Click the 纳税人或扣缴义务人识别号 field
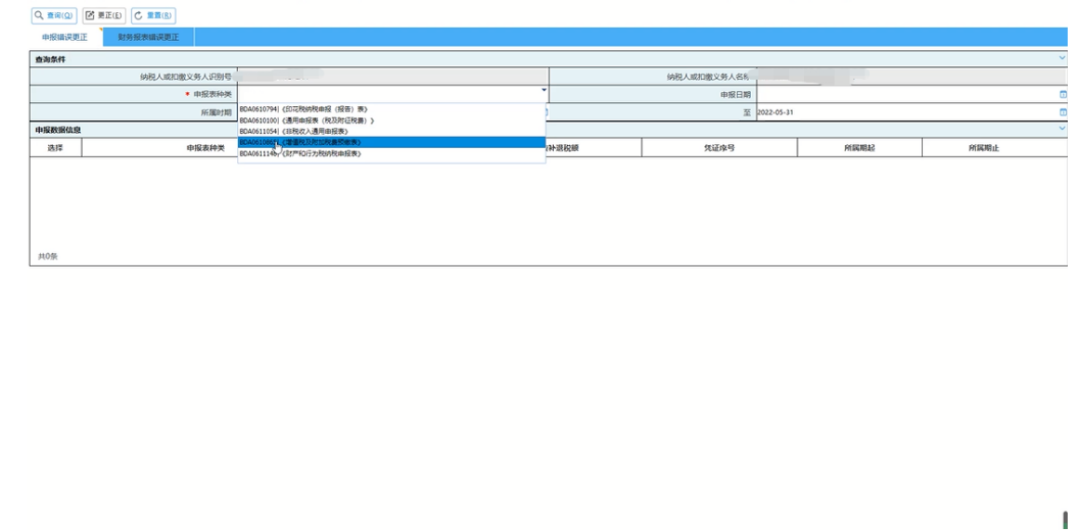Image resolution: width=1080 pixels, height=530 pixels. [393, 77]
